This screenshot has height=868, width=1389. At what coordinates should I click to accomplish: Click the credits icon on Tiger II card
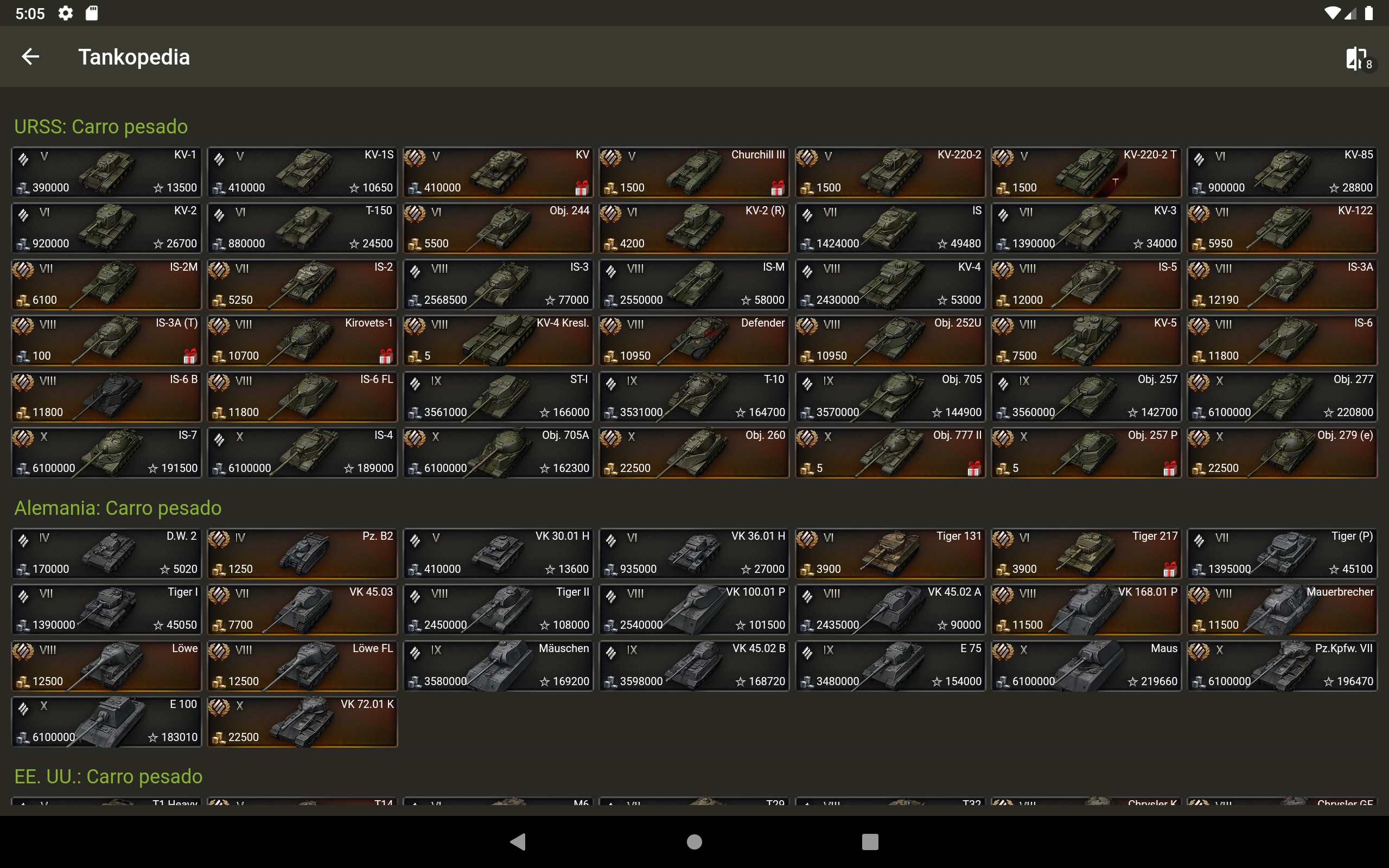click(415, 625)
